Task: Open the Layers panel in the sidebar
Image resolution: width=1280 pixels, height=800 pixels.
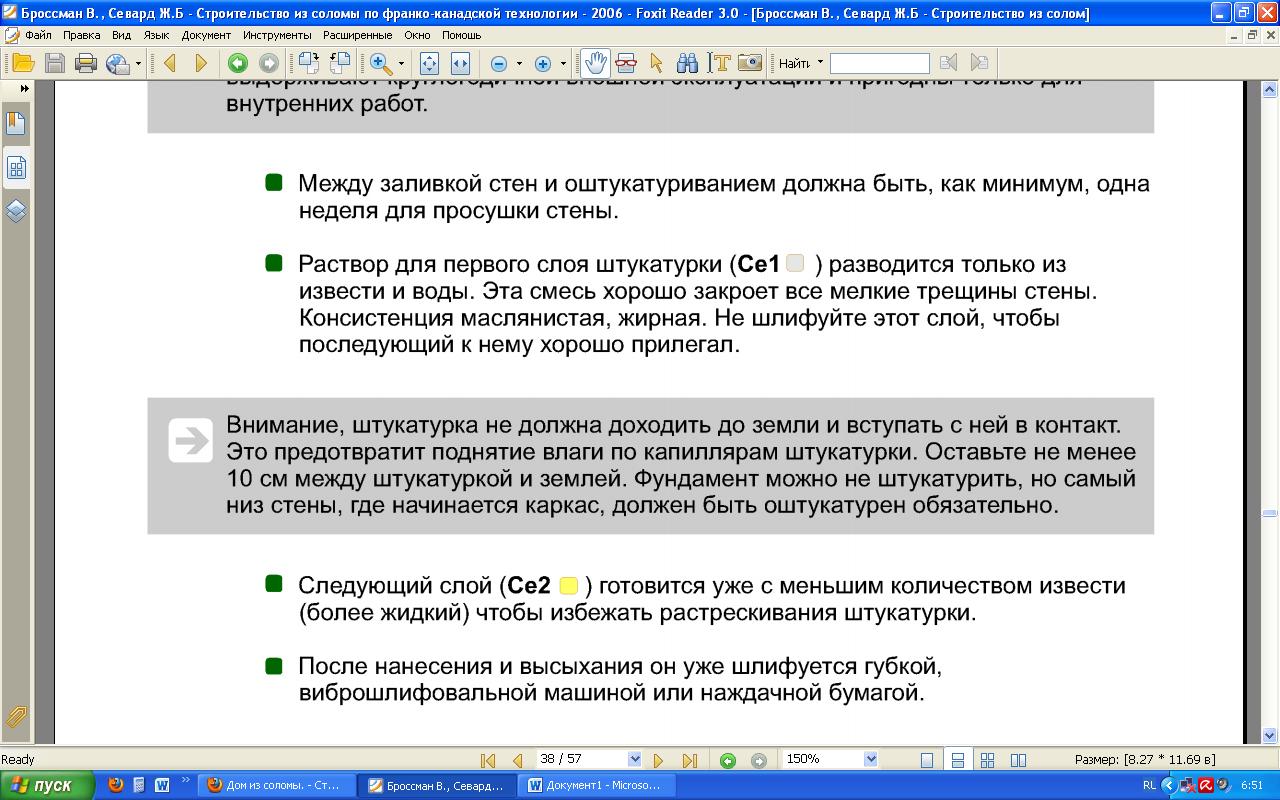Action: click(x=16, y=211)
